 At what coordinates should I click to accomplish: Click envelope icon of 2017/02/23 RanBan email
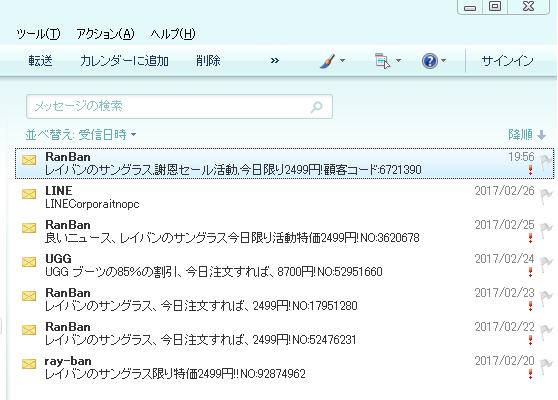coord(29,296)
